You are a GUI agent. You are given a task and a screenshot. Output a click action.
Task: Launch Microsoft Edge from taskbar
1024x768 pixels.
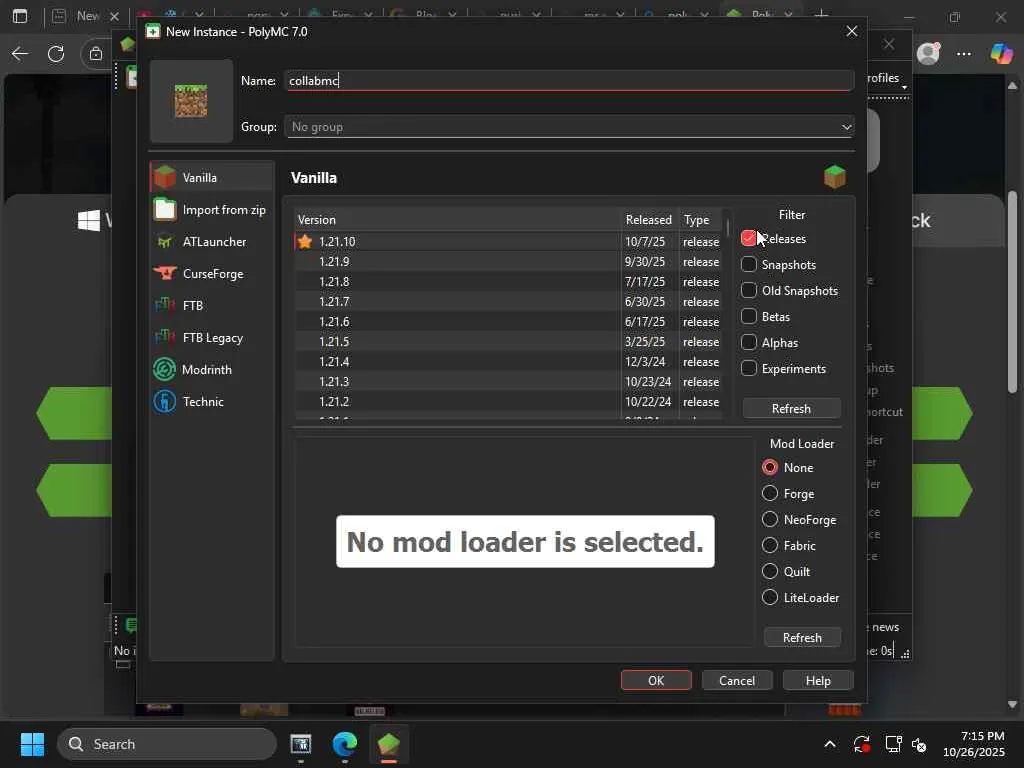tap(345, 744)
